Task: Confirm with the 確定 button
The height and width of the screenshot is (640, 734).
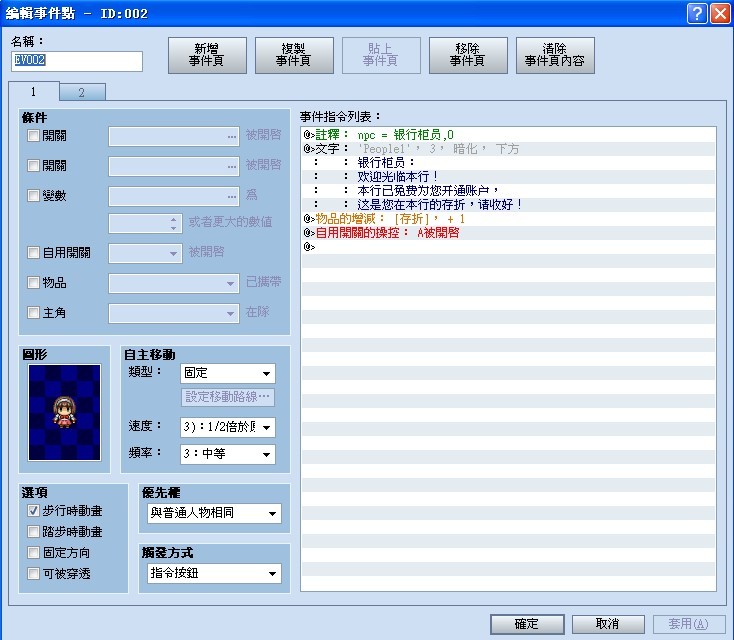Action: pos(527,624)
